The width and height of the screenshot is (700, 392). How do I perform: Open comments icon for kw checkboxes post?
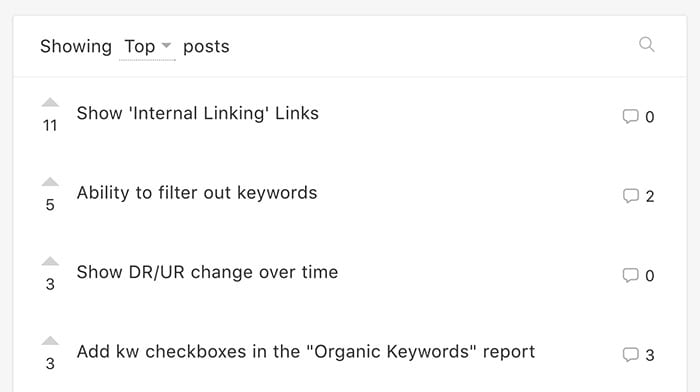630,355
